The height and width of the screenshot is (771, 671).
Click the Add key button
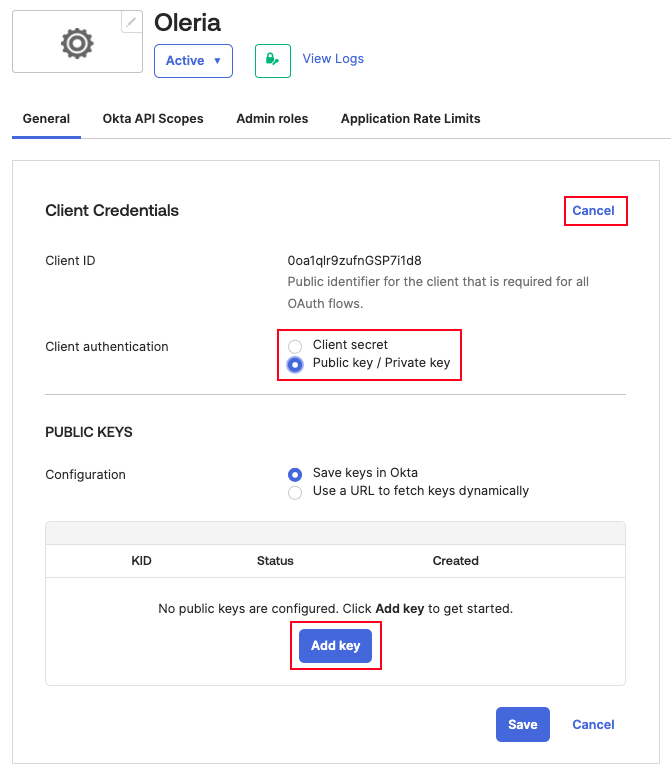click(x=335, y=646)
